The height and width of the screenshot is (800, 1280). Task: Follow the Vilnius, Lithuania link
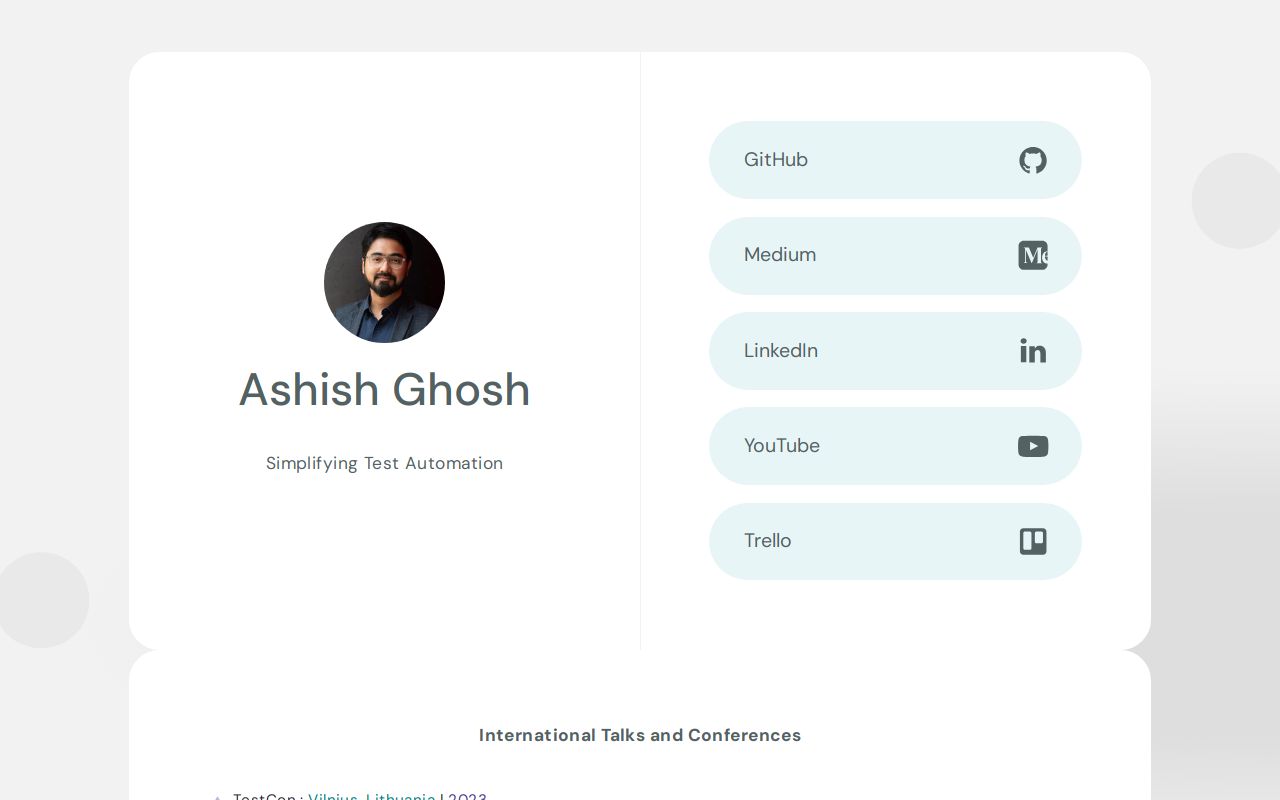[371, 796]
